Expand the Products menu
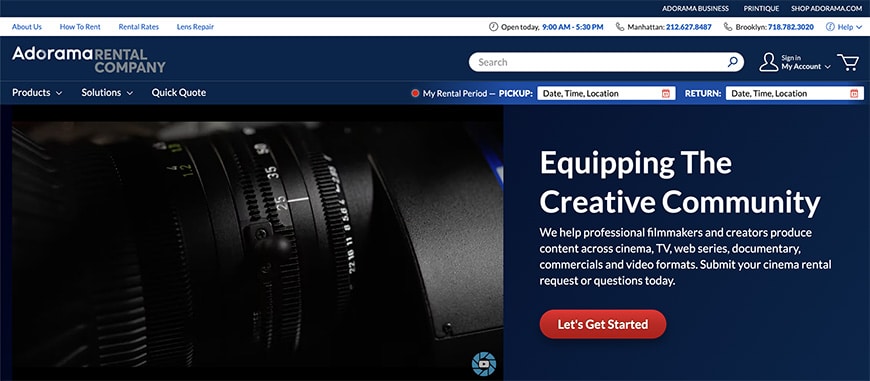Viewport: 870px width, 381px height. [37, 93]
